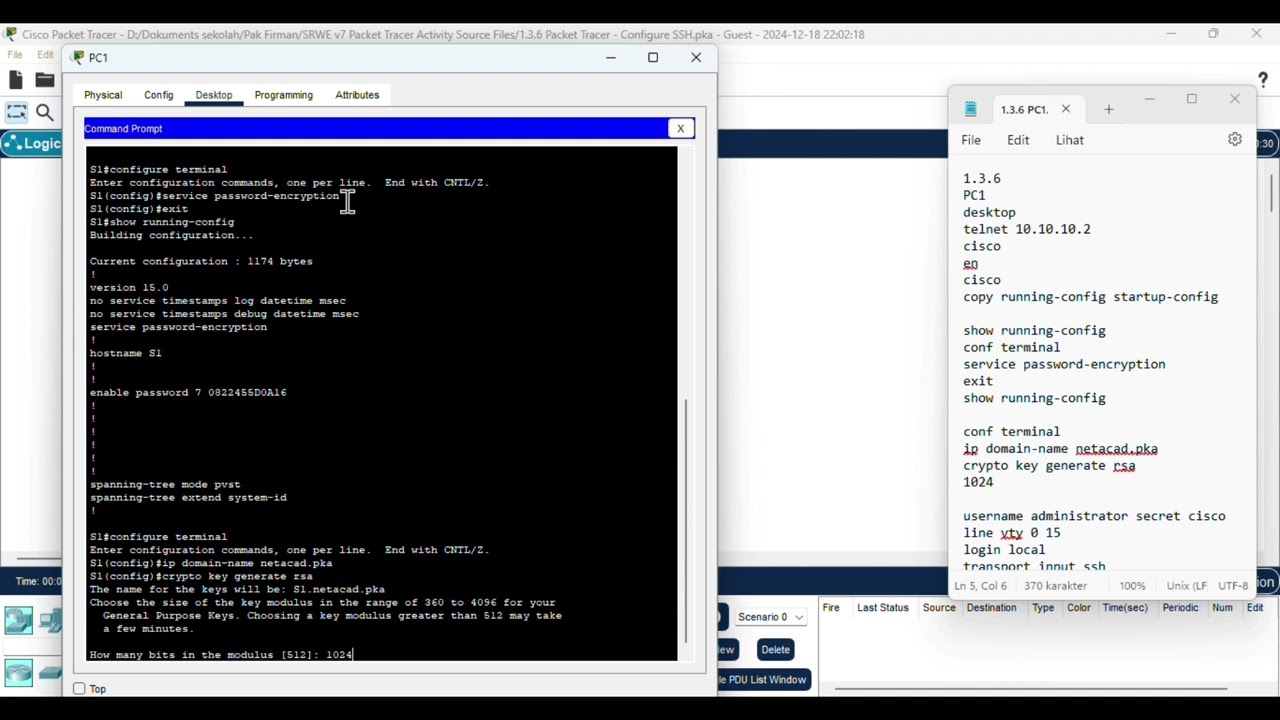The width and height of the screenshot is (1280, 720).
Task: Switch to the Physical tab
Action: pos(103,95)
